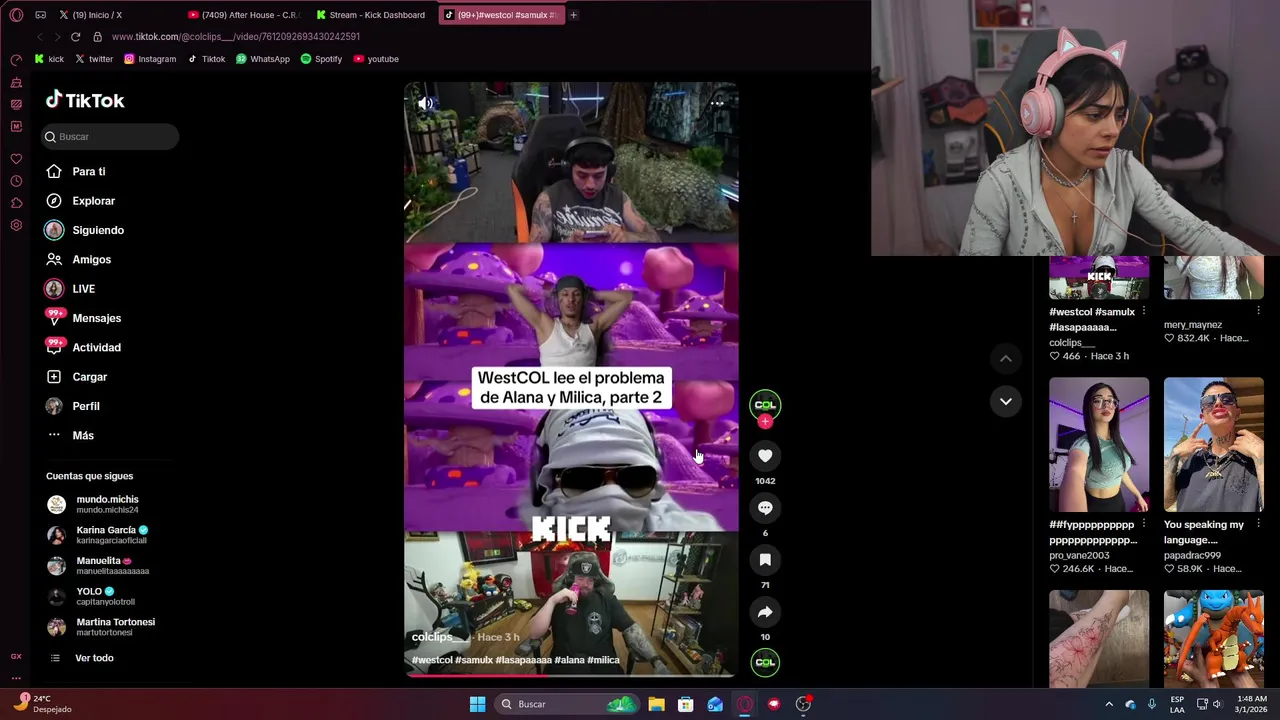This screenshot has height=720, width=1280.
Task: Open three-dots menu on mery_maynez card
Action: tap(1258, 311)
